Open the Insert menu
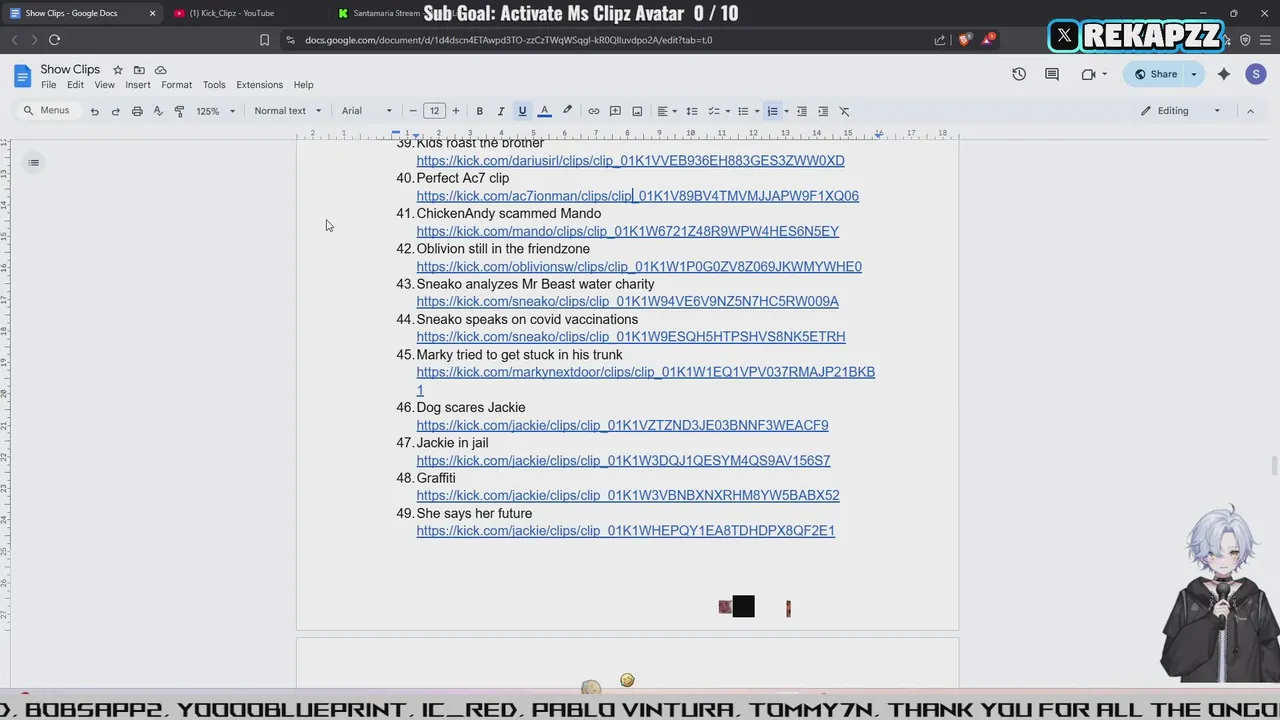The height and width of the screenshot is (720, 1280). click(x=138, y=85)
